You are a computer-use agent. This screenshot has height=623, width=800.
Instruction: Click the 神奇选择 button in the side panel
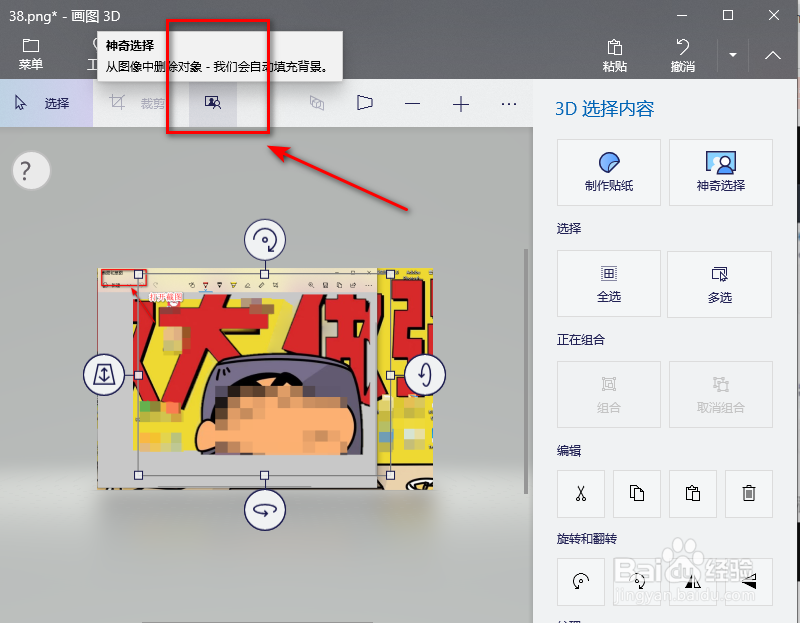tap(720, 172)
